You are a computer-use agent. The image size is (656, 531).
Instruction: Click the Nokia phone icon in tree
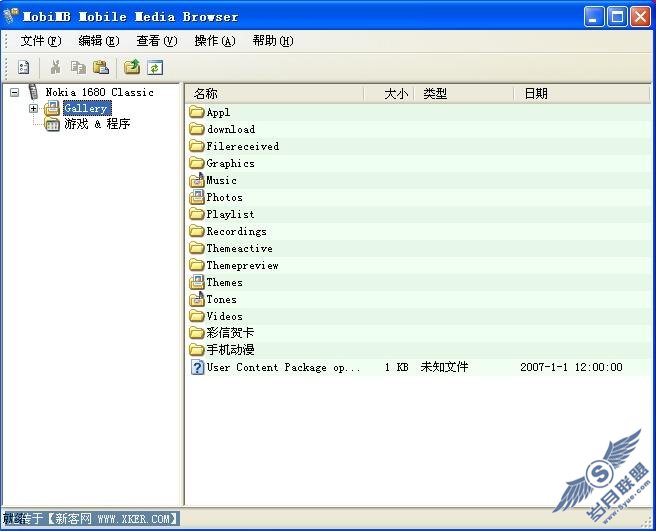pyautogui.click(x=33, y=92)
